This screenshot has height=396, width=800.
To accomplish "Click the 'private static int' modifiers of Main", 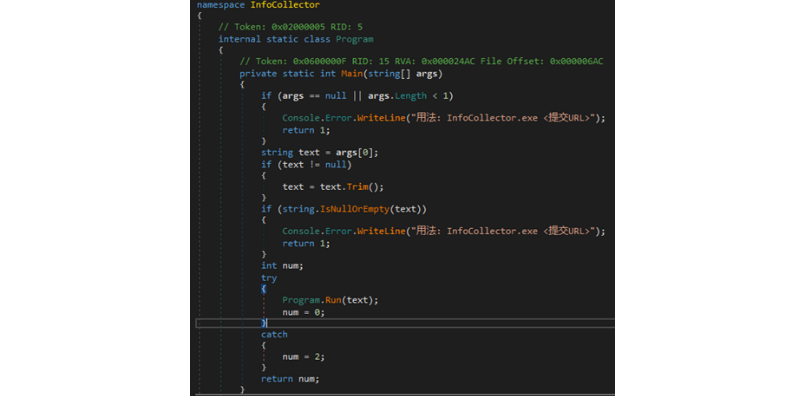I will 288,73.
